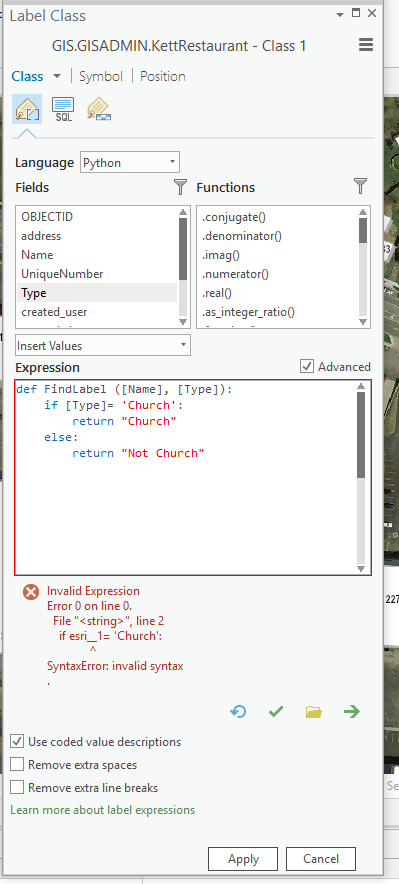The image size is (399, 884).
Task: Click the Fields list scrollbar
Action: (183, 248)
